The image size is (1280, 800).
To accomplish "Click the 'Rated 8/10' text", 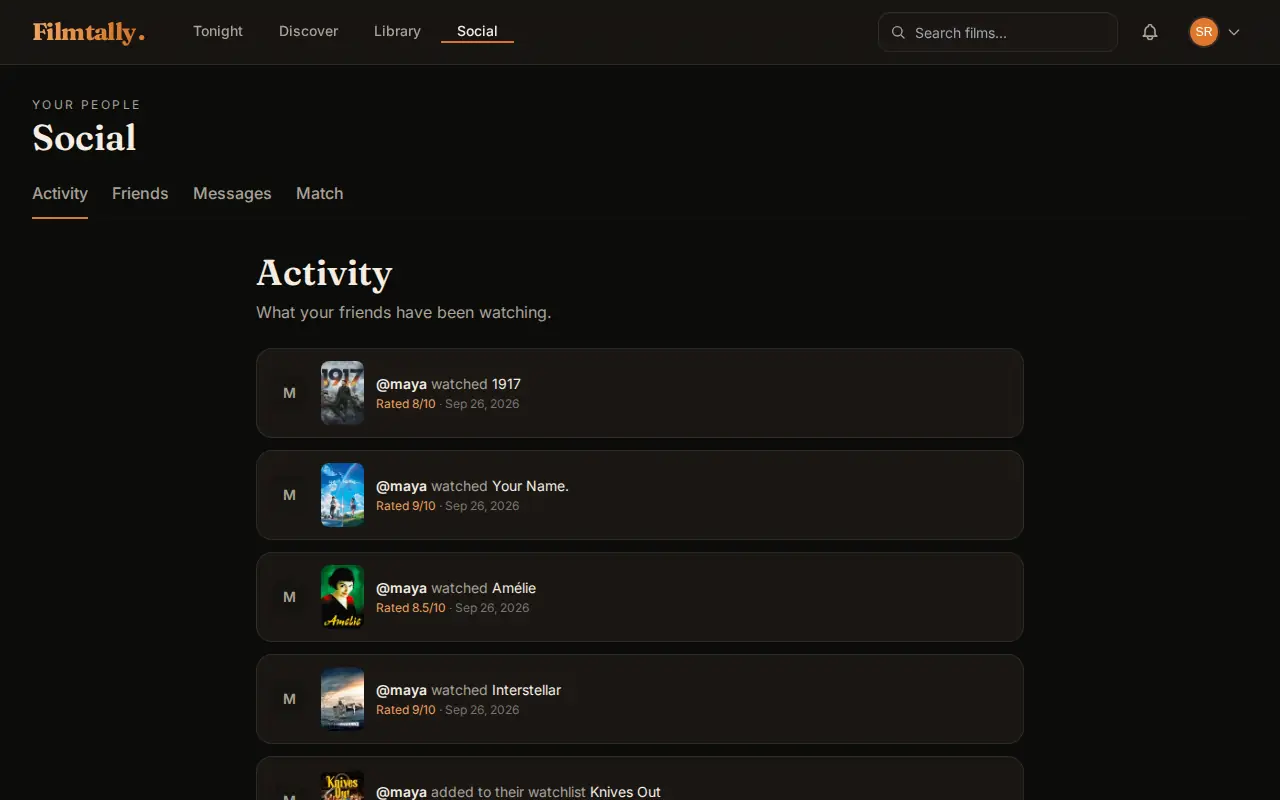I will 406,404.
